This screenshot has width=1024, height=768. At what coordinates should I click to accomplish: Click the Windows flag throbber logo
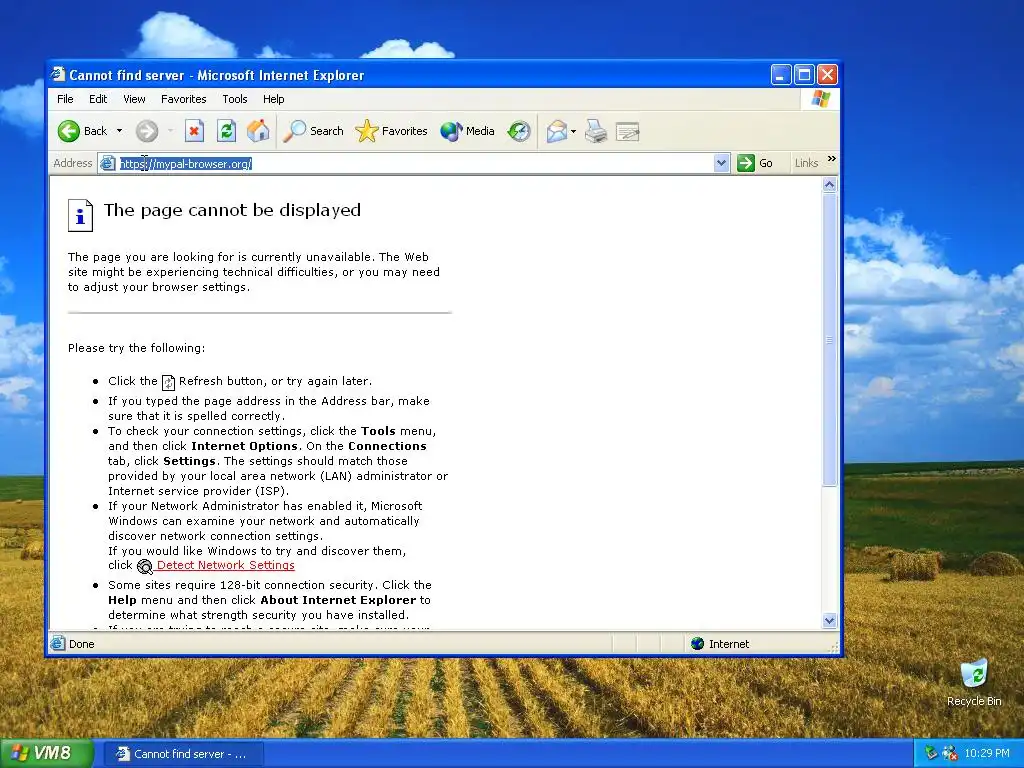820,99
